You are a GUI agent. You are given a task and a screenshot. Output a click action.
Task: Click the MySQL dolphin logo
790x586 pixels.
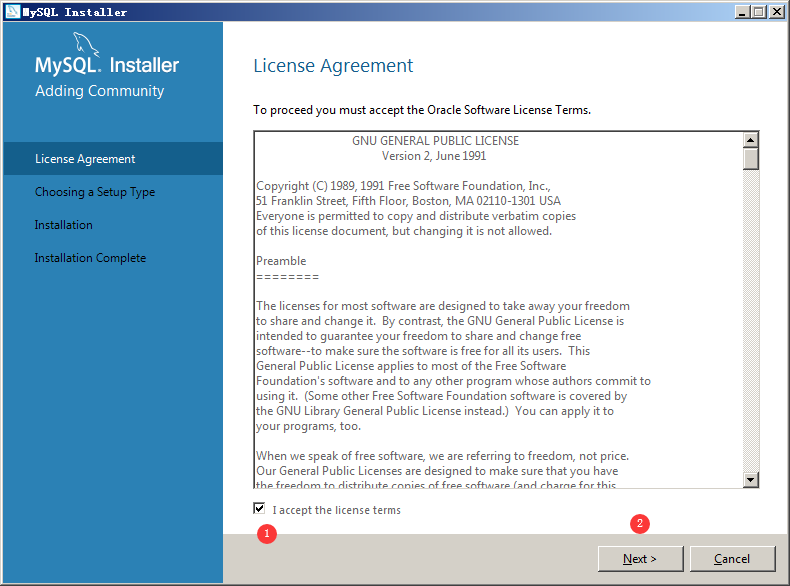[x=86, y=43]
